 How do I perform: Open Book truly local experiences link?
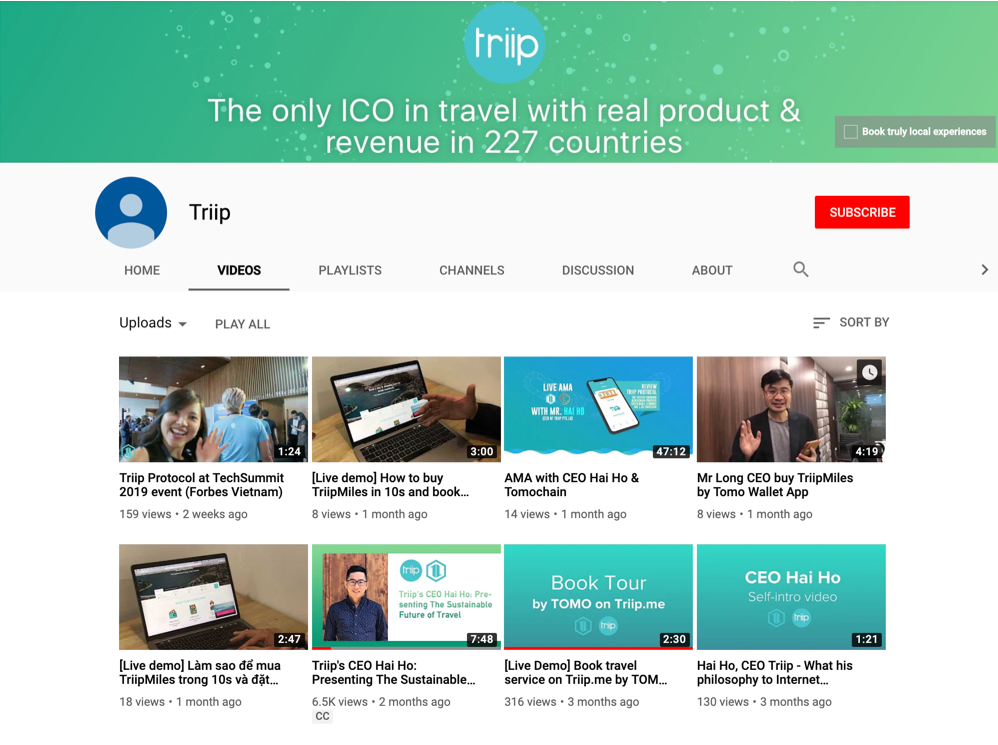[915, 132]
